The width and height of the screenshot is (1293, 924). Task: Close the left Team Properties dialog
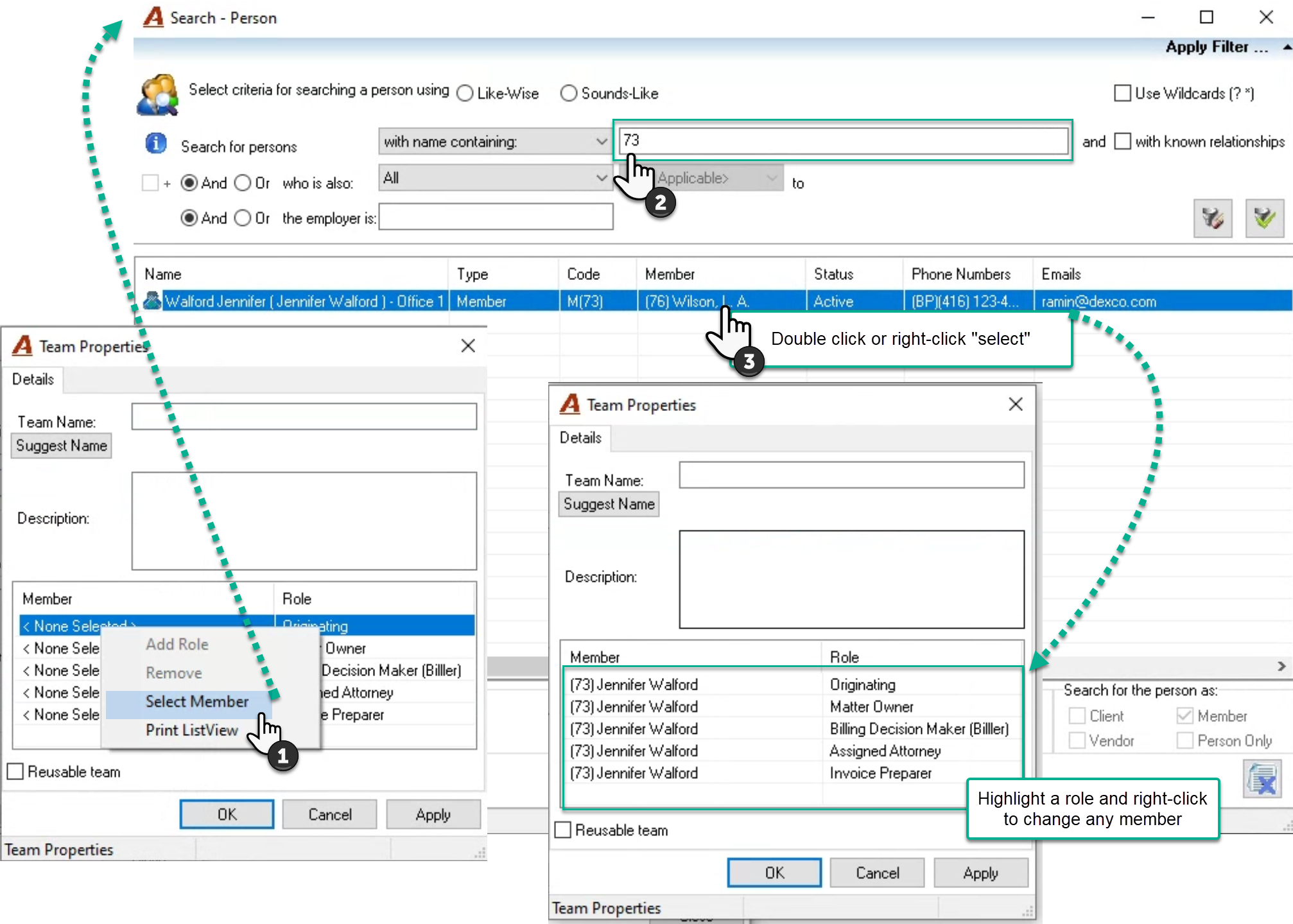tap(468, 346)
